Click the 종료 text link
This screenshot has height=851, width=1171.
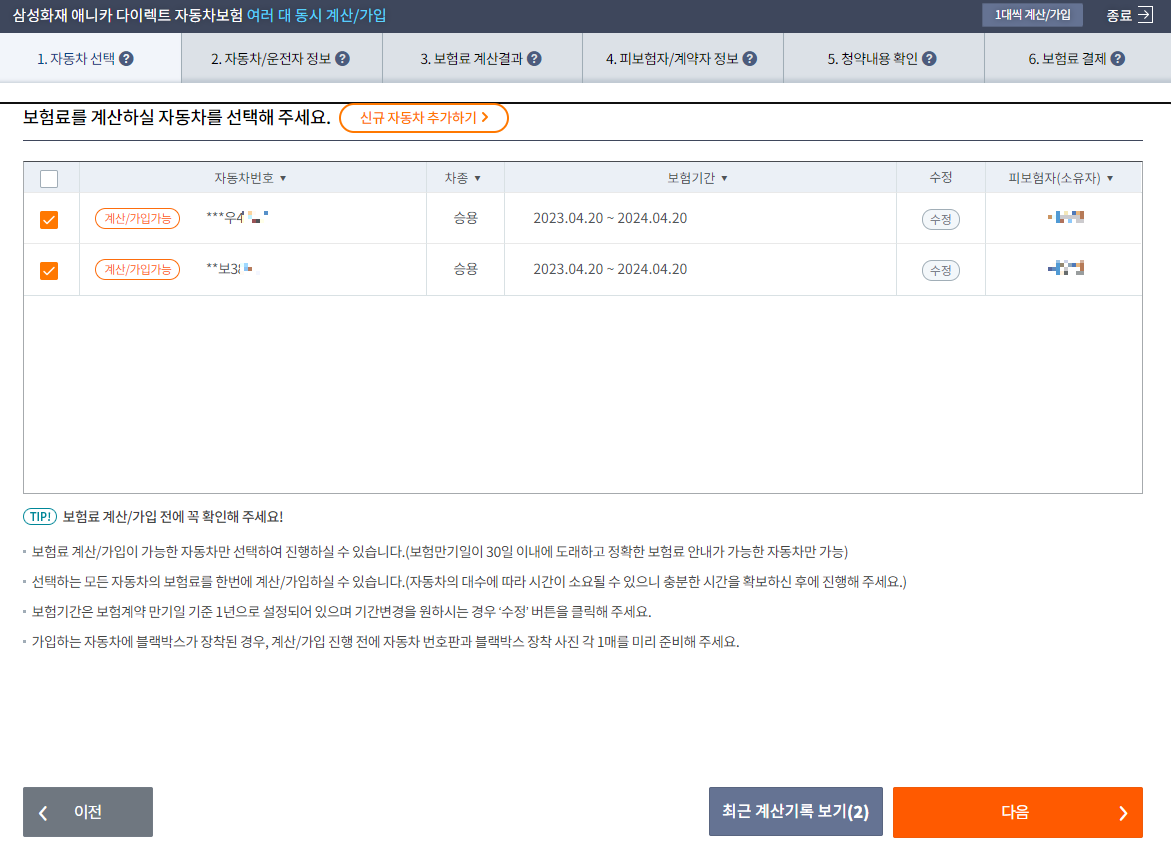pos(1119,16)
